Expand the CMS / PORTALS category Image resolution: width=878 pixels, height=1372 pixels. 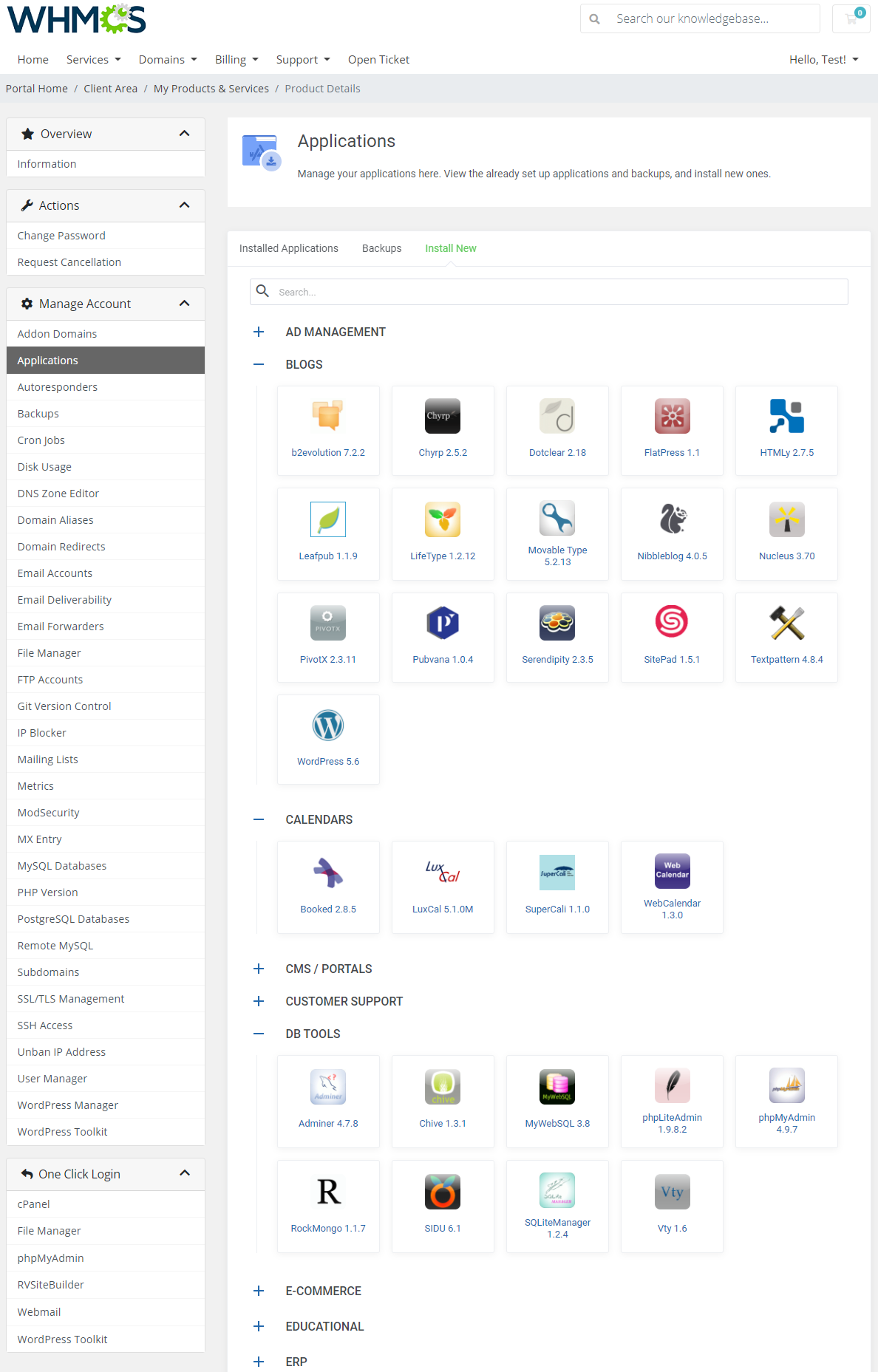pos(259,969)
